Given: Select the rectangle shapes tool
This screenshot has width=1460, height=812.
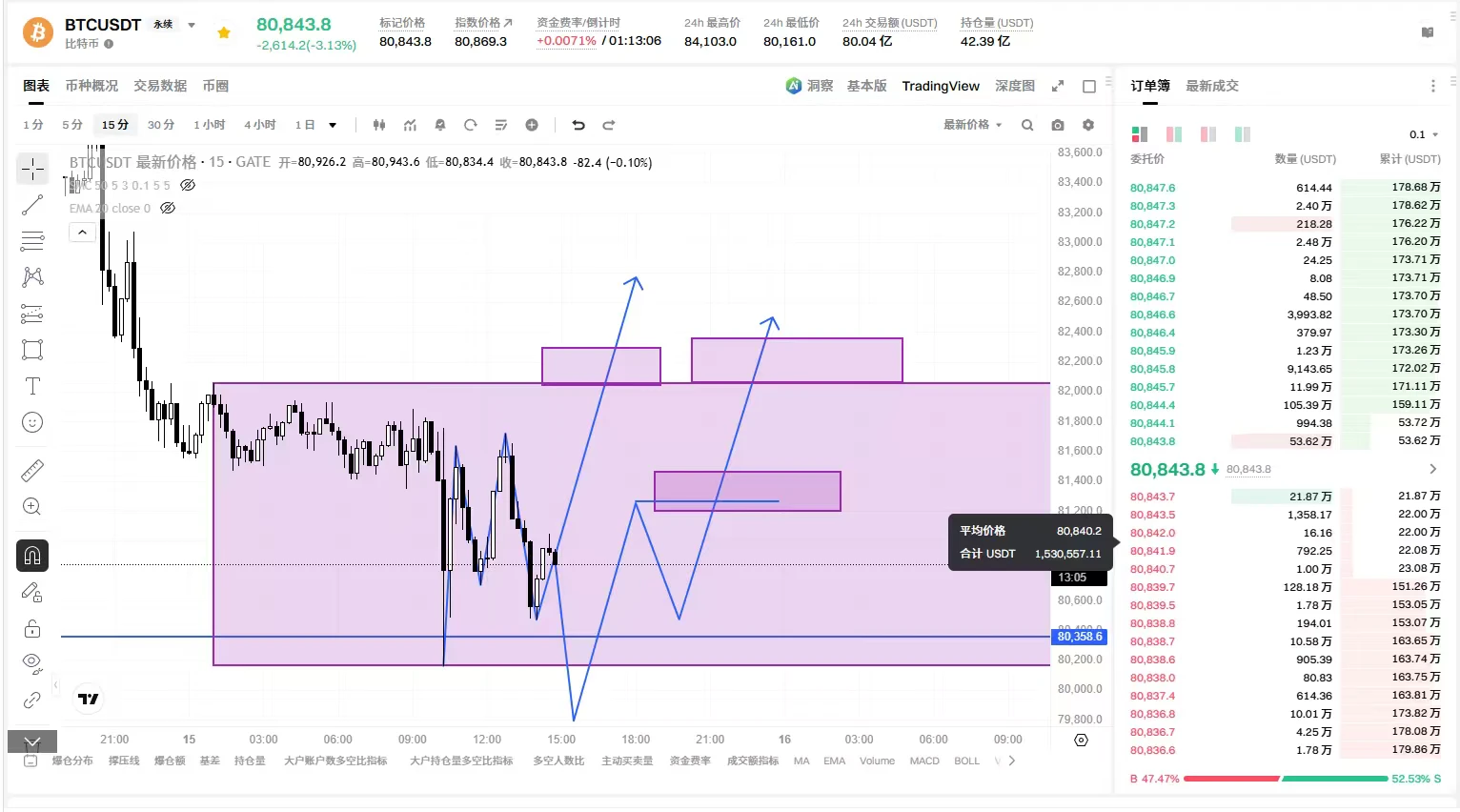Looking at the screenshot, I should tap(32, 350).
